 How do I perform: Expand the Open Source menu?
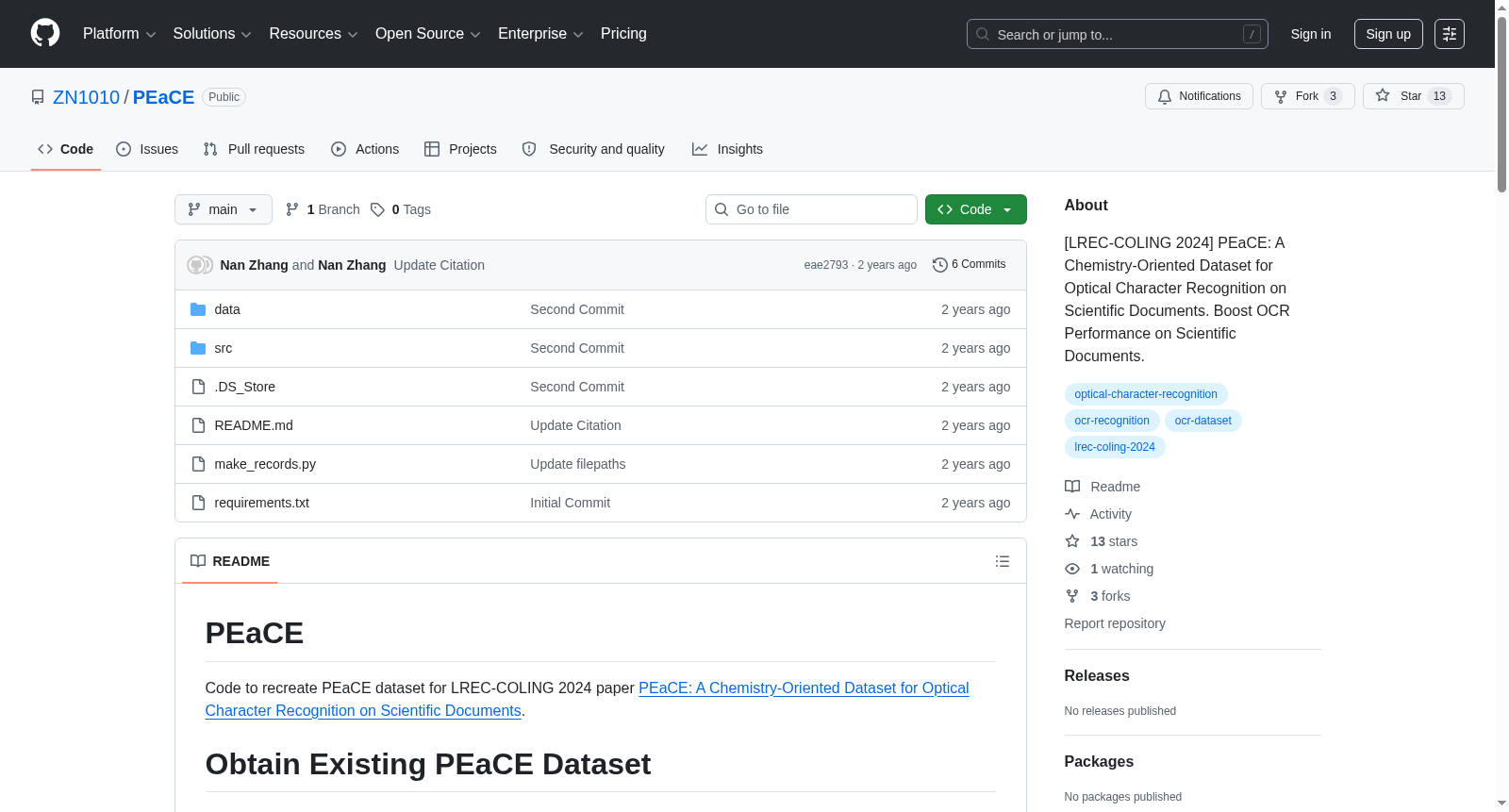(428, 34)
